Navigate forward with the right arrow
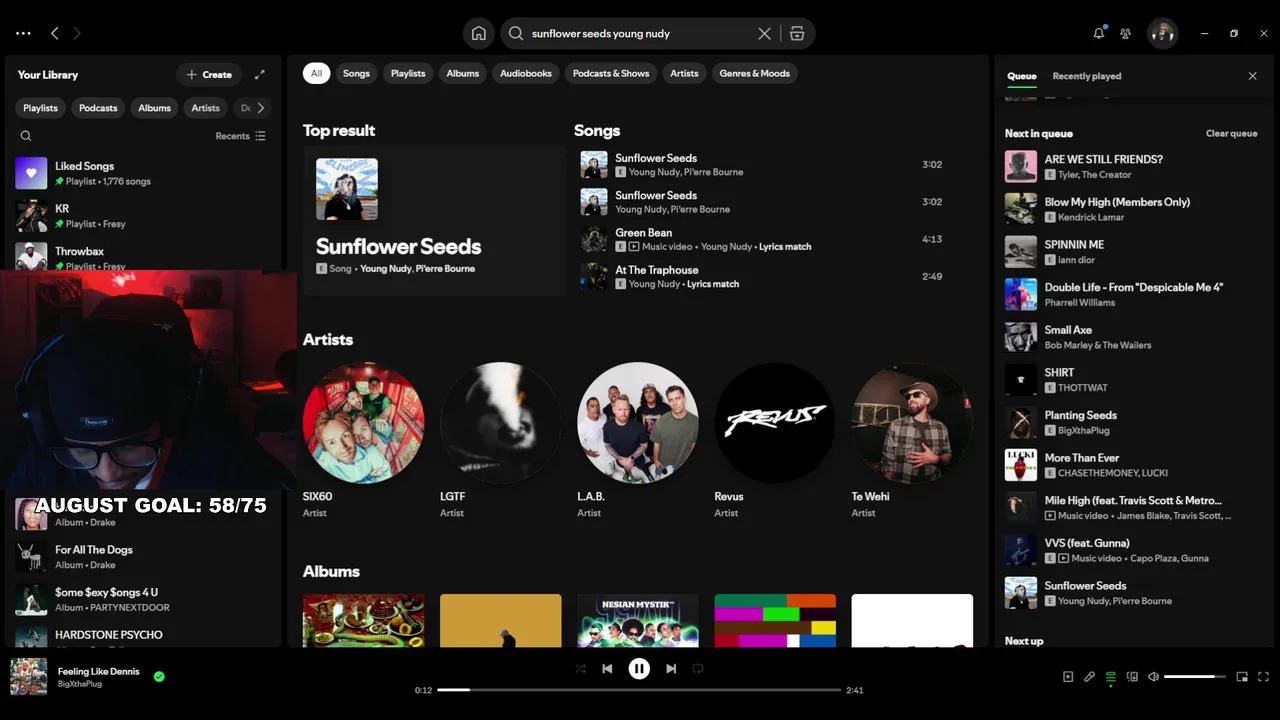The width and height of the screenshot is (1280, 720). pyautogui.click(x=76, y=33)
